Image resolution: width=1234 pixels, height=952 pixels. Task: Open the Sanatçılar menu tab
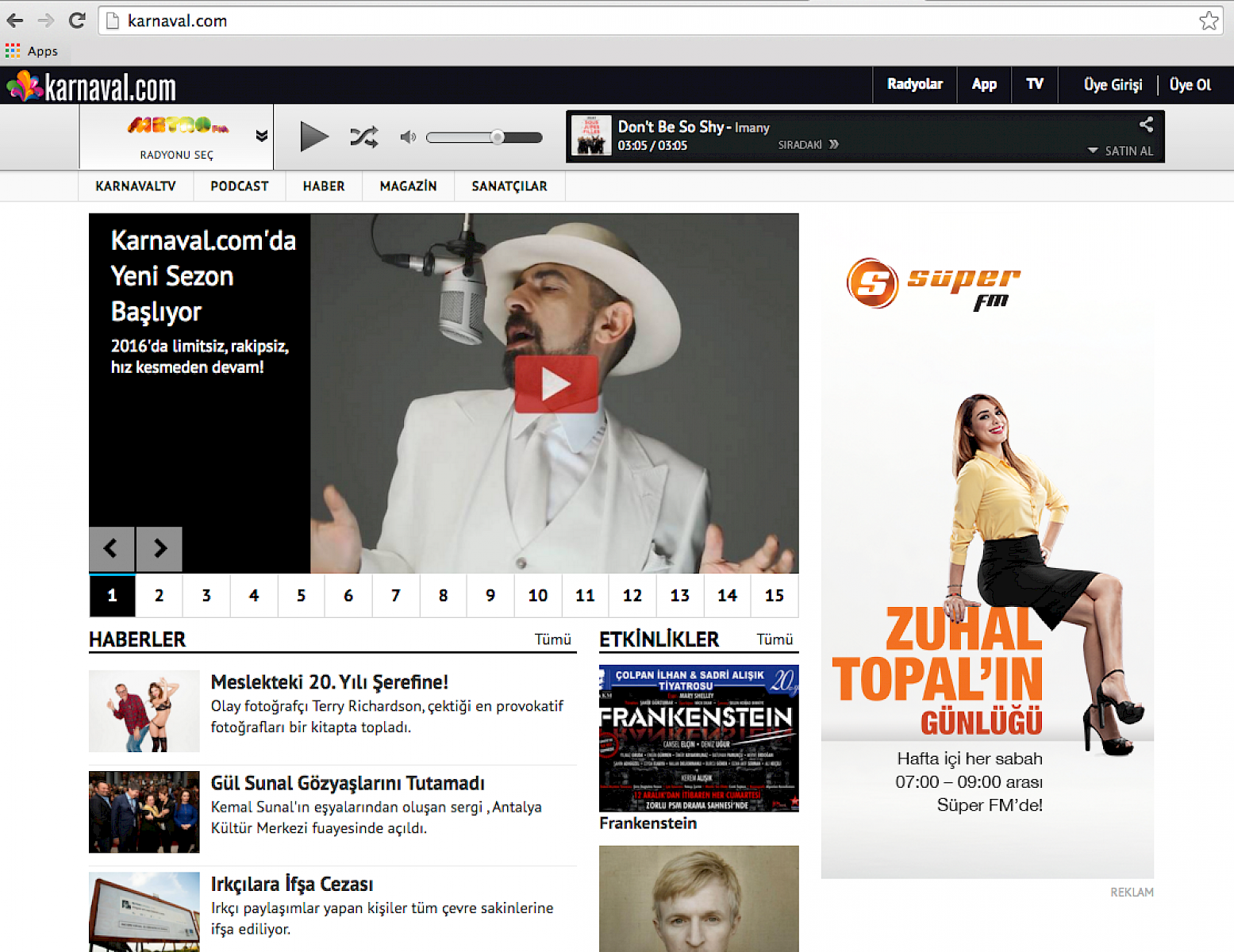pos(509,186)
